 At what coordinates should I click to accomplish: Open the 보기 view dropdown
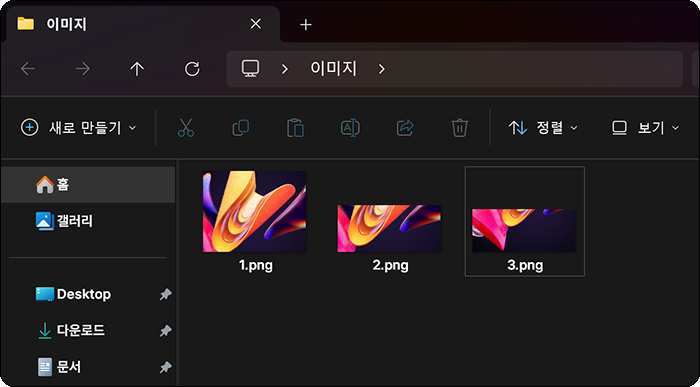click(645, 128)
